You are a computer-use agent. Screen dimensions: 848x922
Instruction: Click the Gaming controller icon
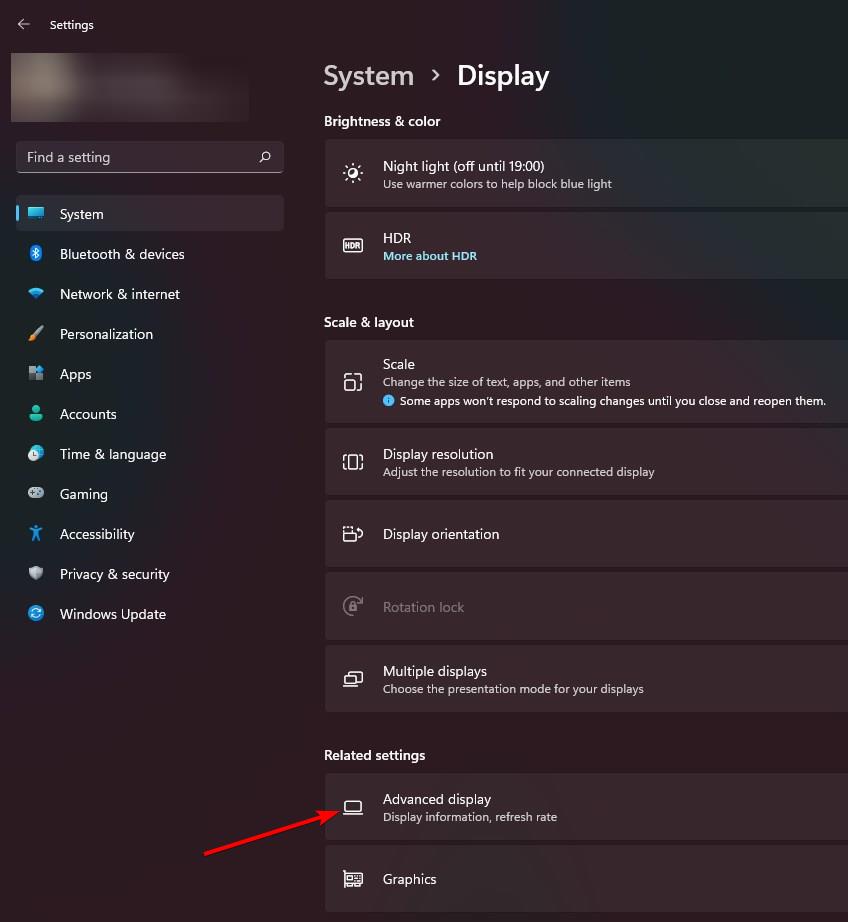36,493
